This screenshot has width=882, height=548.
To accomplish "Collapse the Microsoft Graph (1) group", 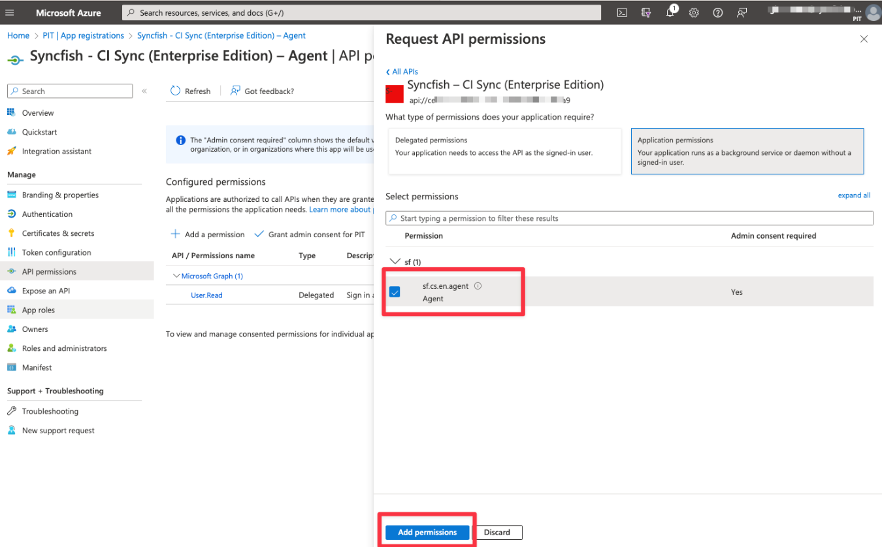I will 176,276.
